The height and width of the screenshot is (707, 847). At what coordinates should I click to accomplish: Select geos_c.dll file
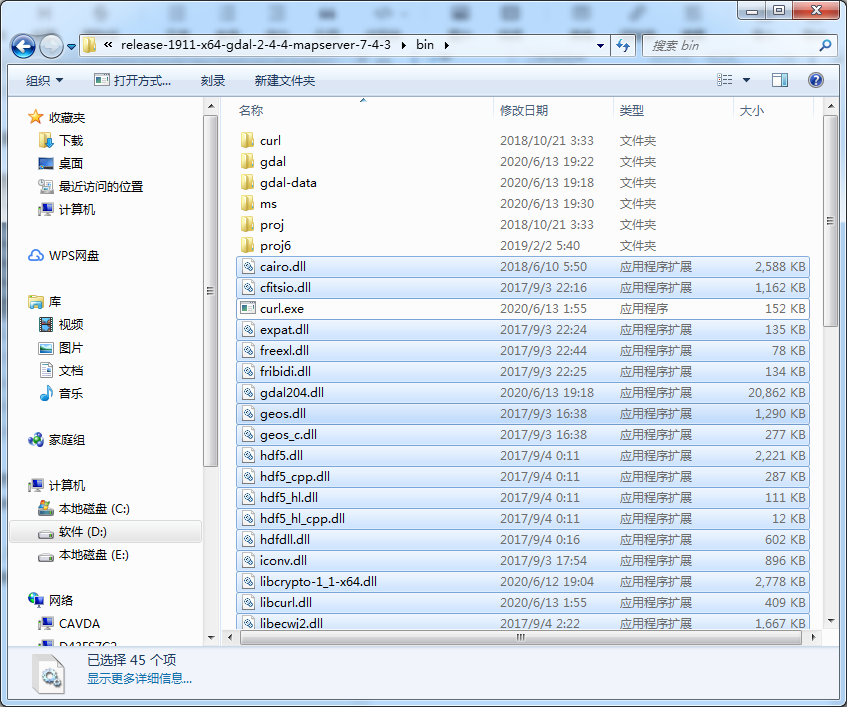coord(523,434)
